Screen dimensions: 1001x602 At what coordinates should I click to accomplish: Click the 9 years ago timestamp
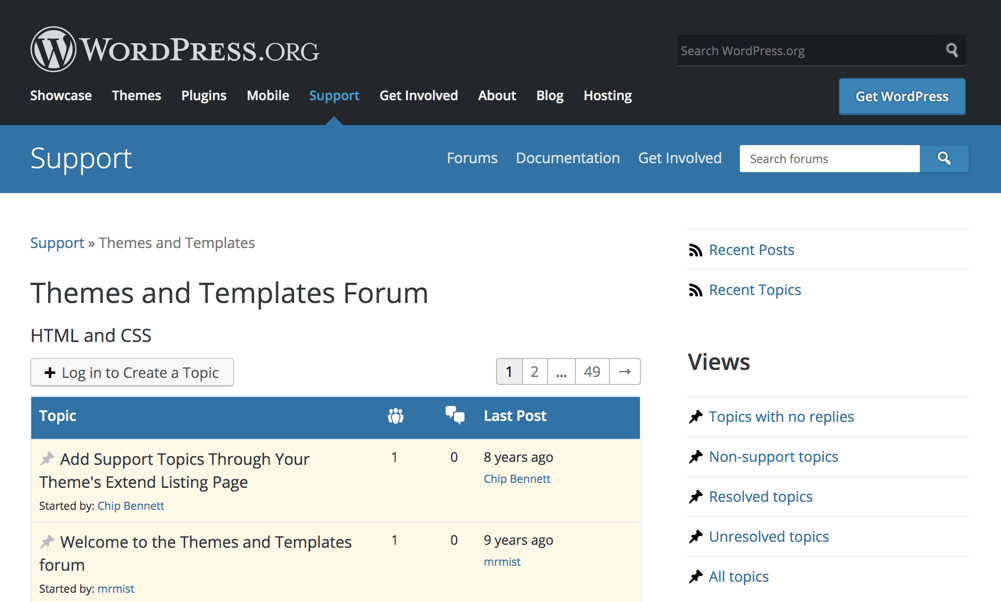(518, 541)
